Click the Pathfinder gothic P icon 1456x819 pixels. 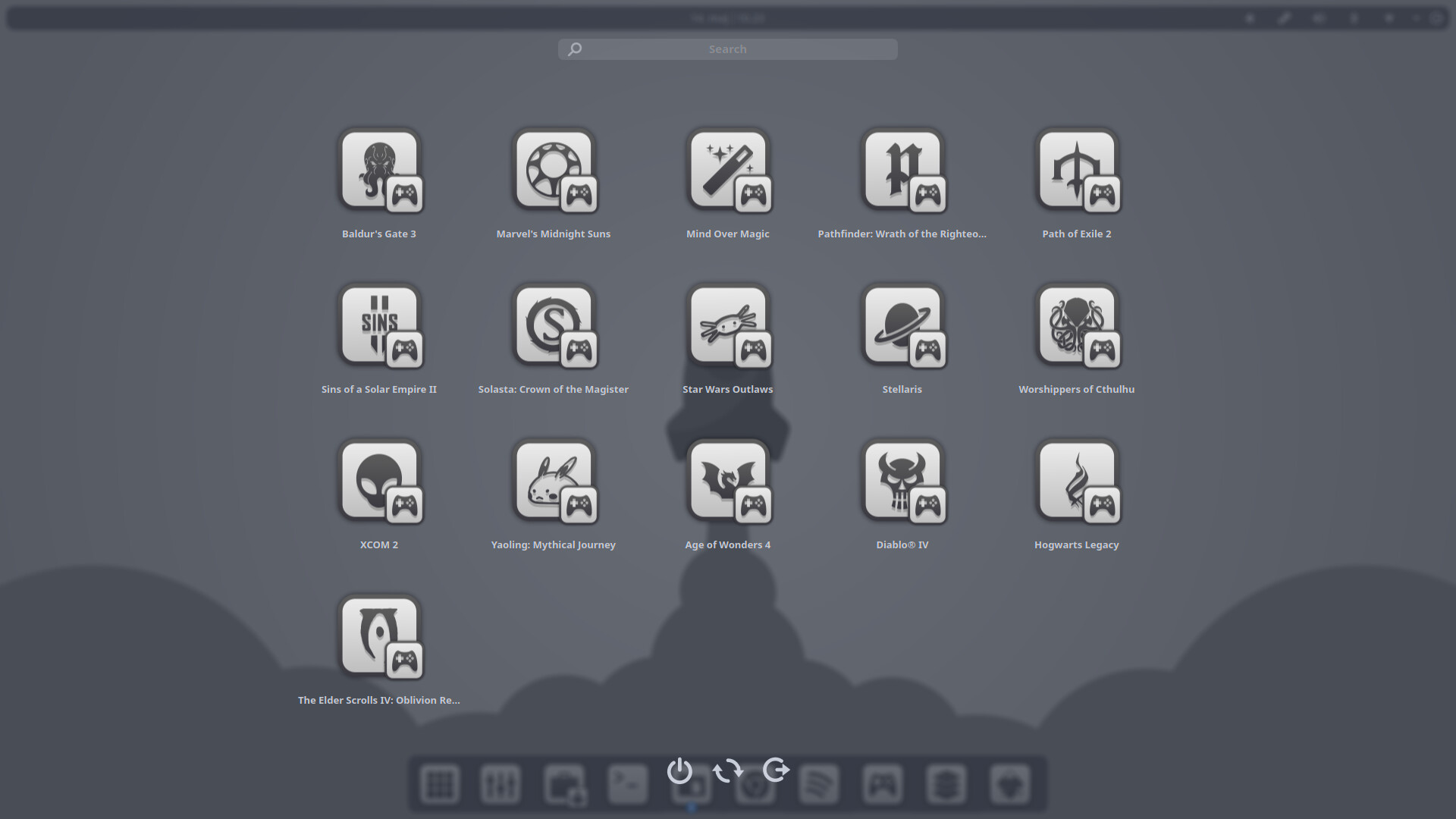tap(903, 171)
